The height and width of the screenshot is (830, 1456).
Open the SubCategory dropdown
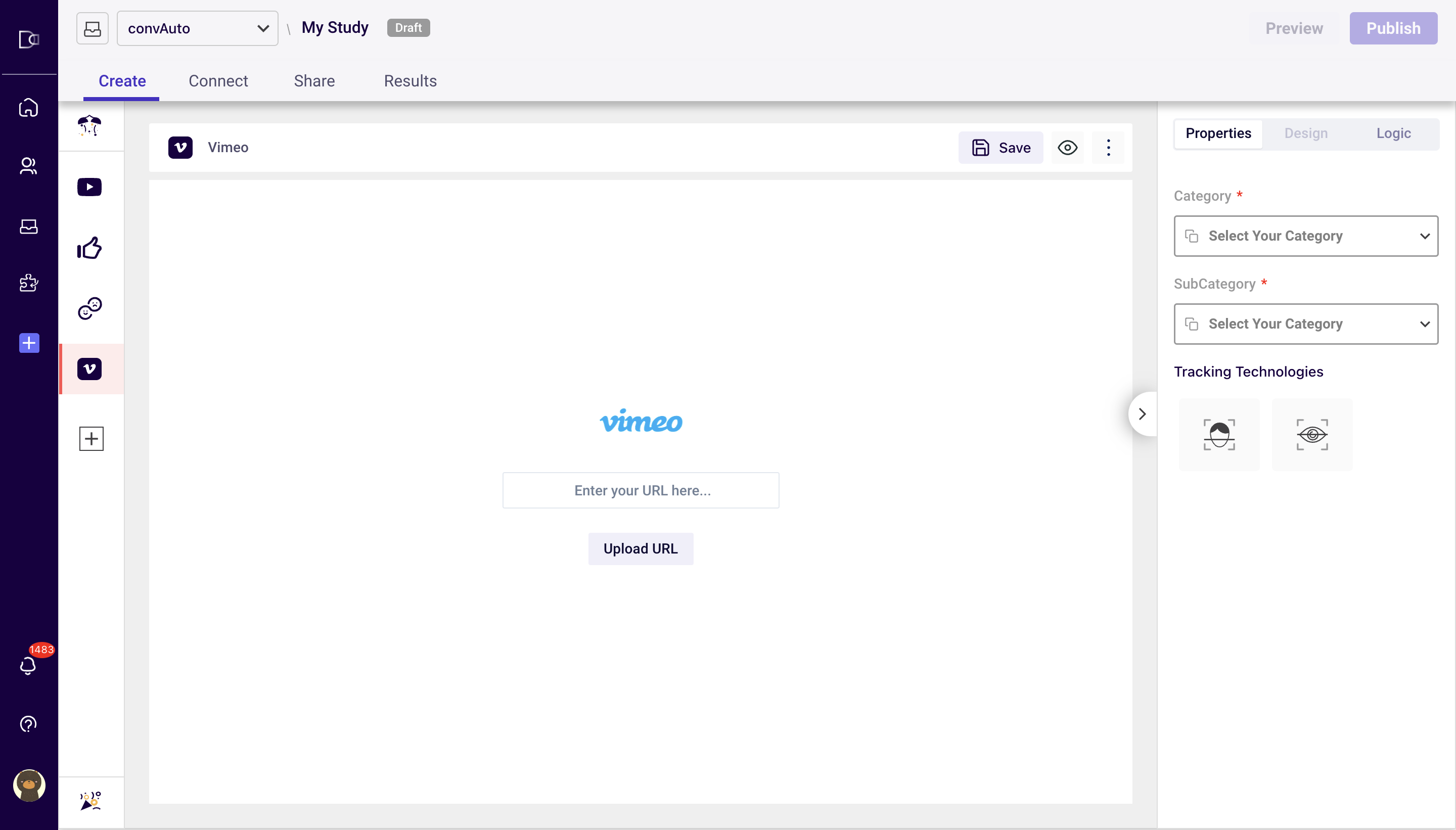[x=1306, y=324]
